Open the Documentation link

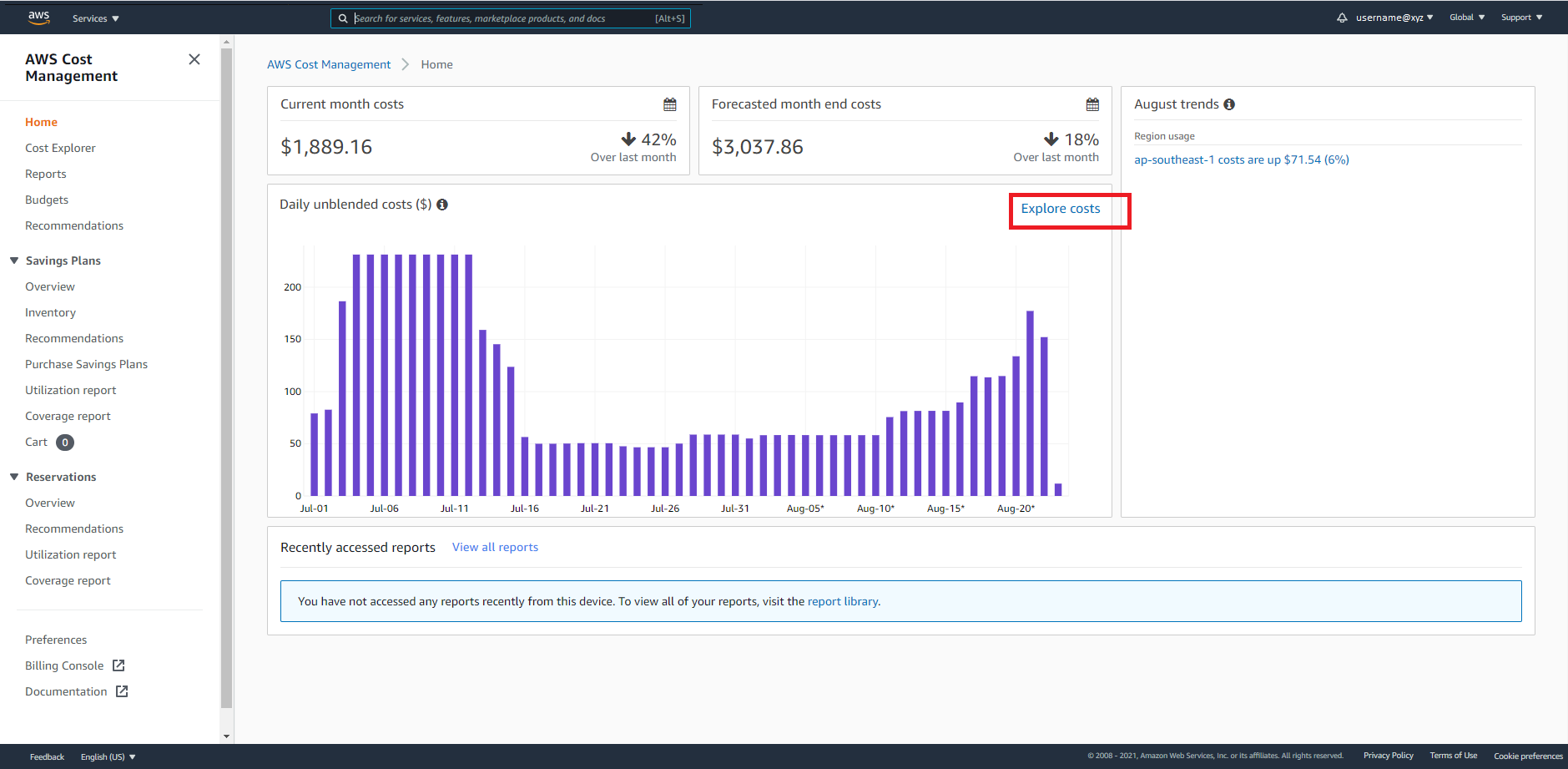(66, 691)
